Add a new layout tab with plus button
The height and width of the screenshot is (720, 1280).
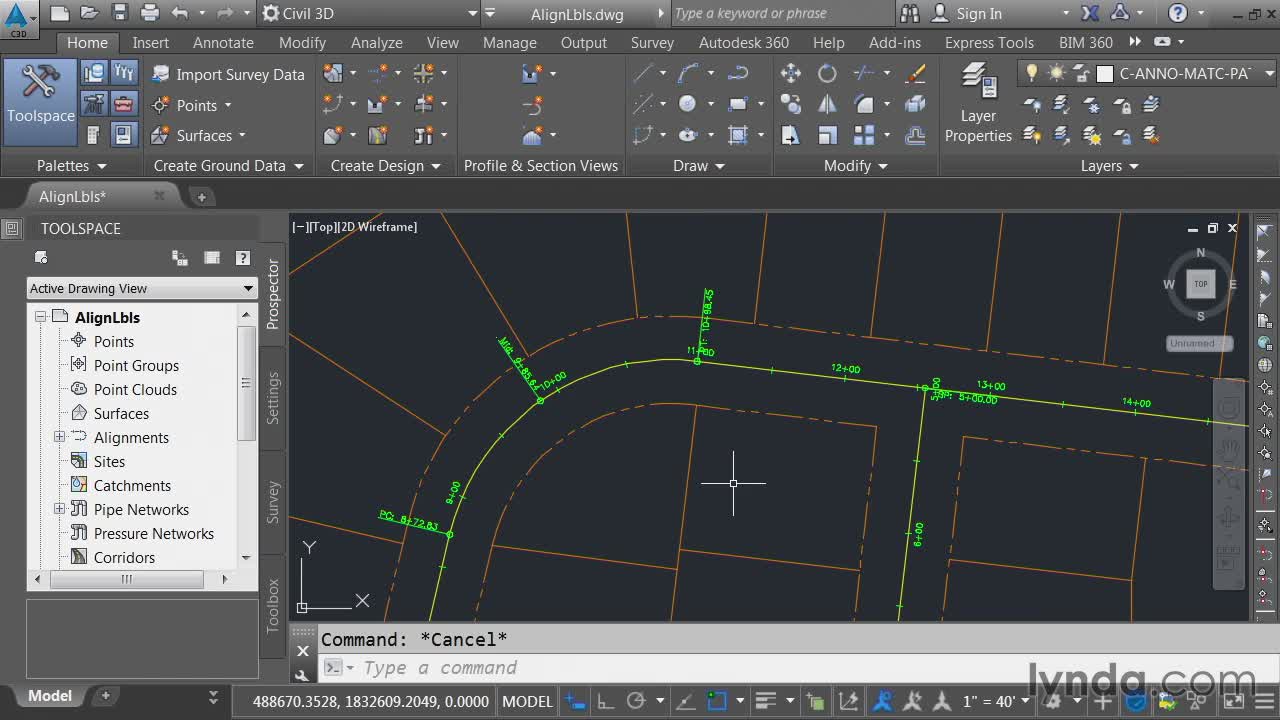point(105,695)
